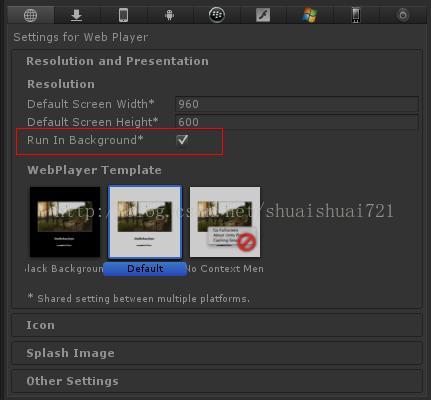Choose the No Context Menu template thumbnail

[x=225, y=222]
